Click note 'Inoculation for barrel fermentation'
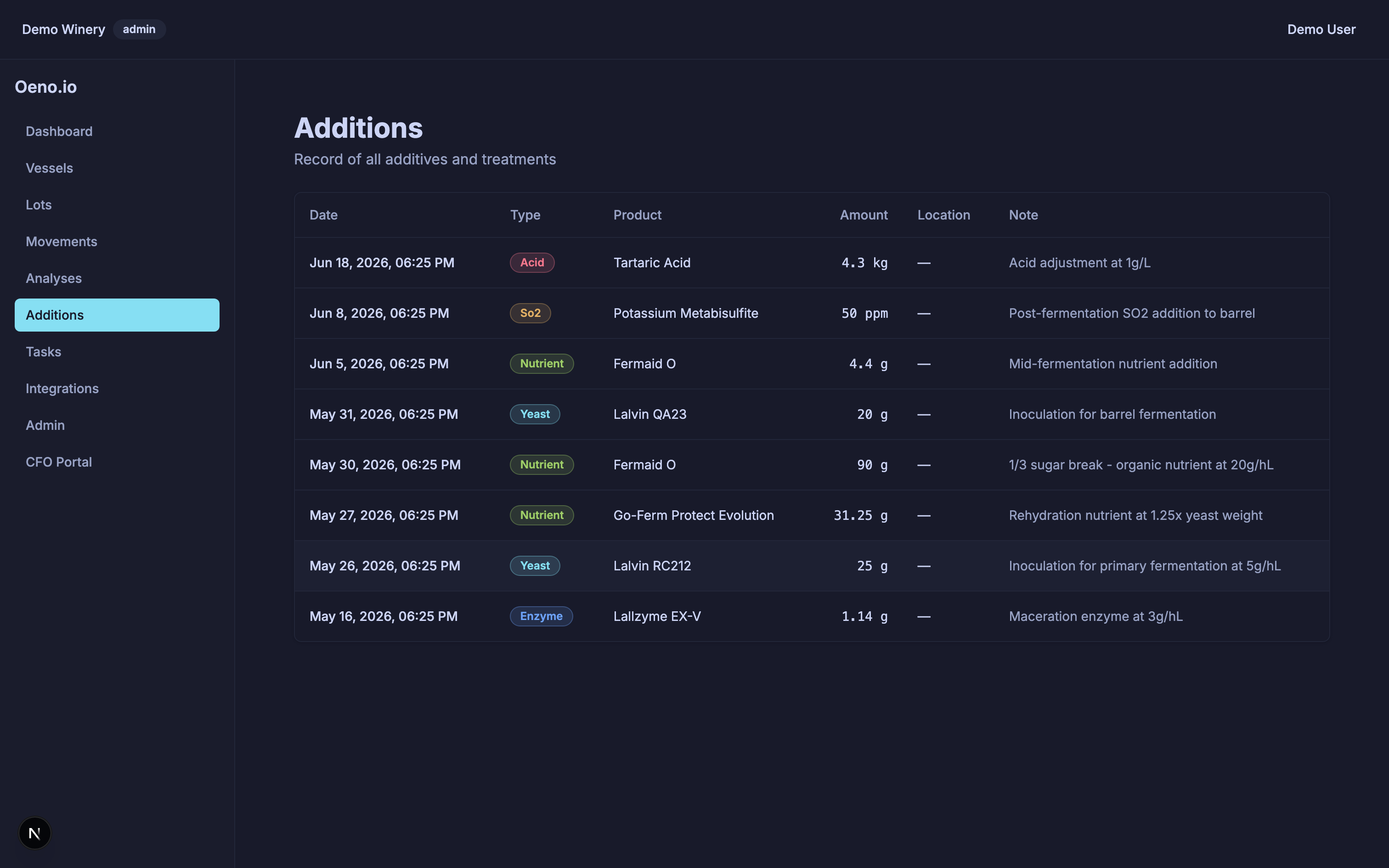This screenshot has width=1389, height=868. pyautogui.click(x=1112, y=414)
